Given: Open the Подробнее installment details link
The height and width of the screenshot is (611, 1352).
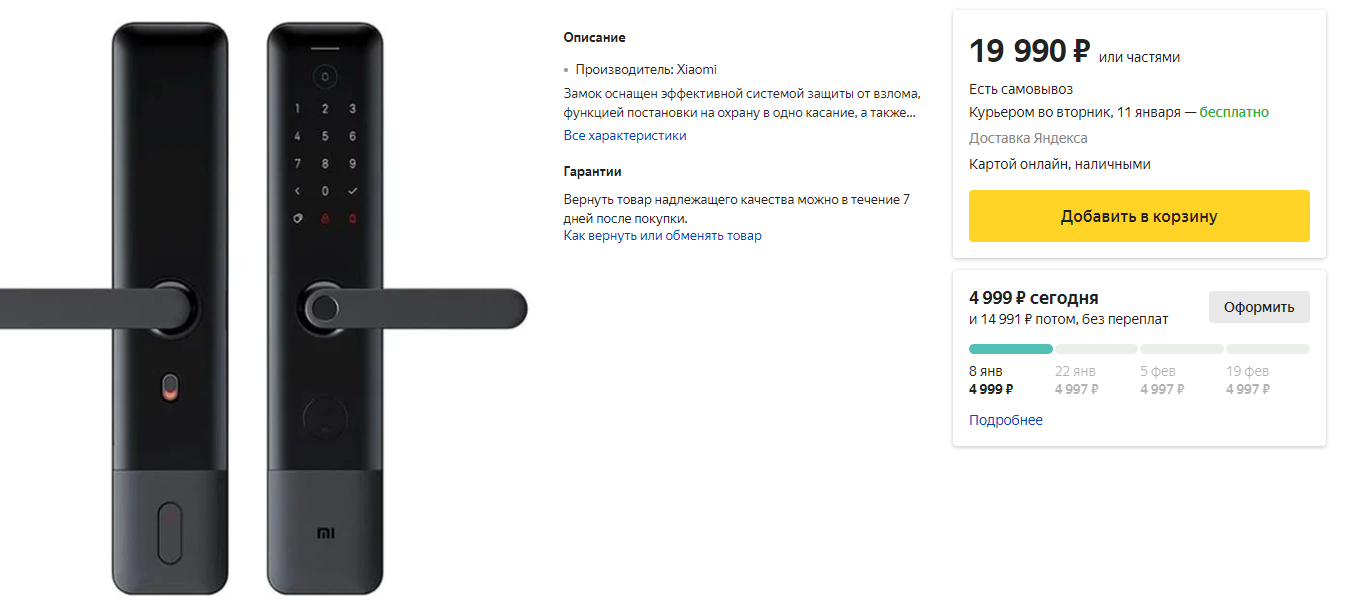Looking at the screenshot, I should tap(1005, 420).
